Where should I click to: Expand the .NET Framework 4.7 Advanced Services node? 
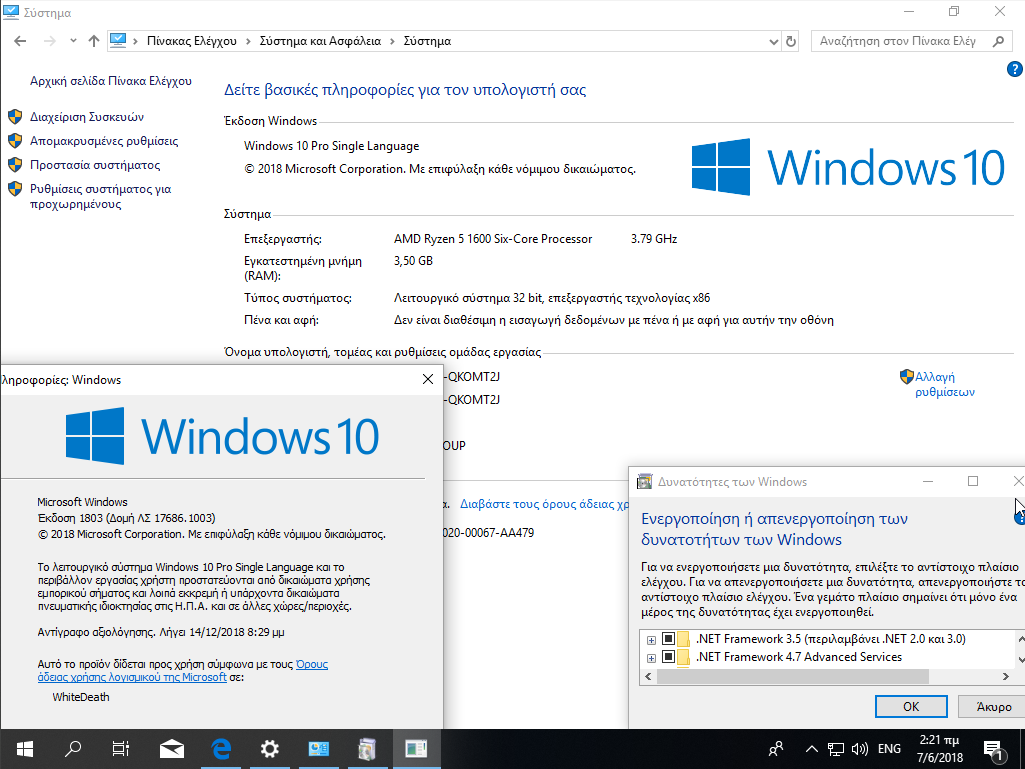point(651,658)
